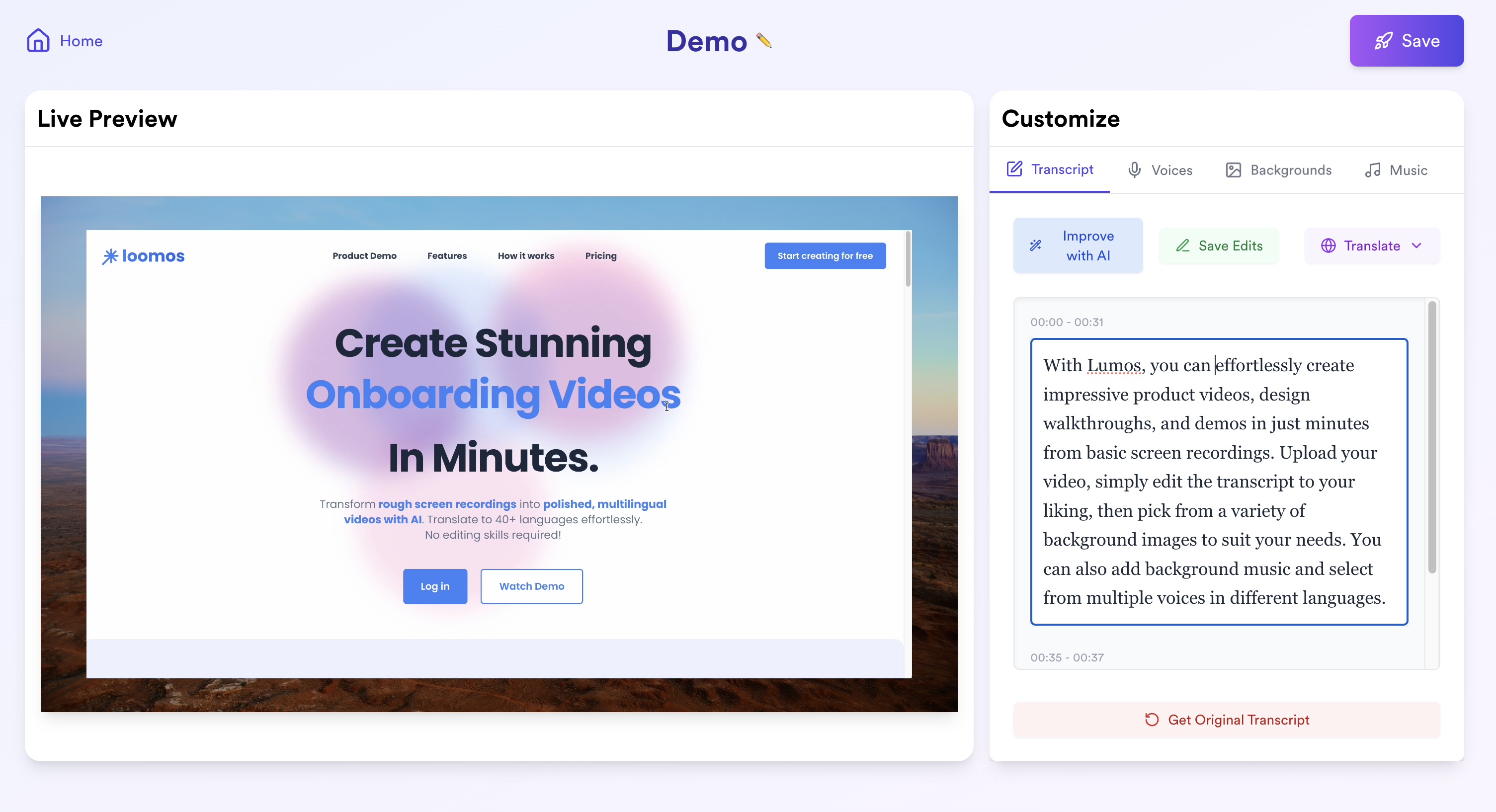
Task: Click the Get Original Transcript reset icon
Action: 1152,720
